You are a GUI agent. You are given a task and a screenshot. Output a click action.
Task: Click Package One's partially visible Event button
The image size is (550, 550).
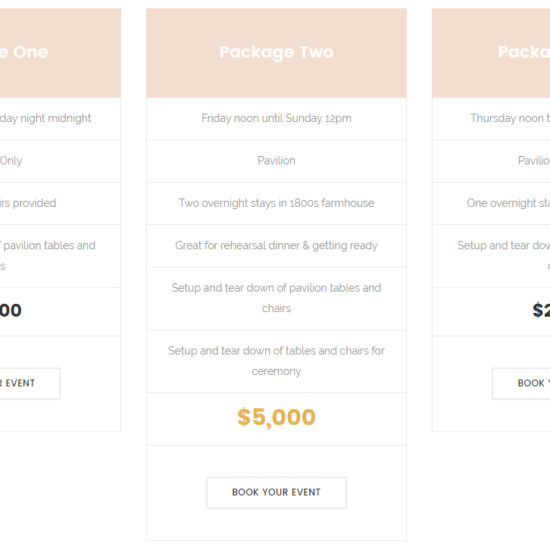[30, 383]
